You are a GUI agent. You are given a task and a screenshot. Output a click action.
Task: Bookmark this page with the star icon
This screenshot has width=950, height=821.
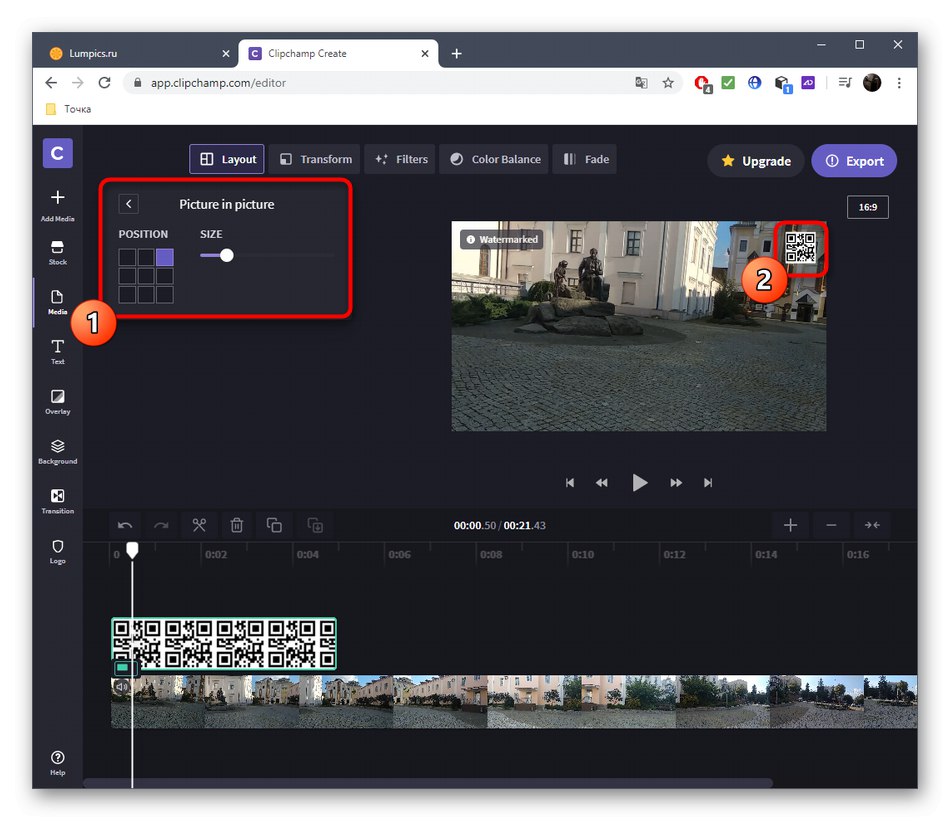[668, 83]
